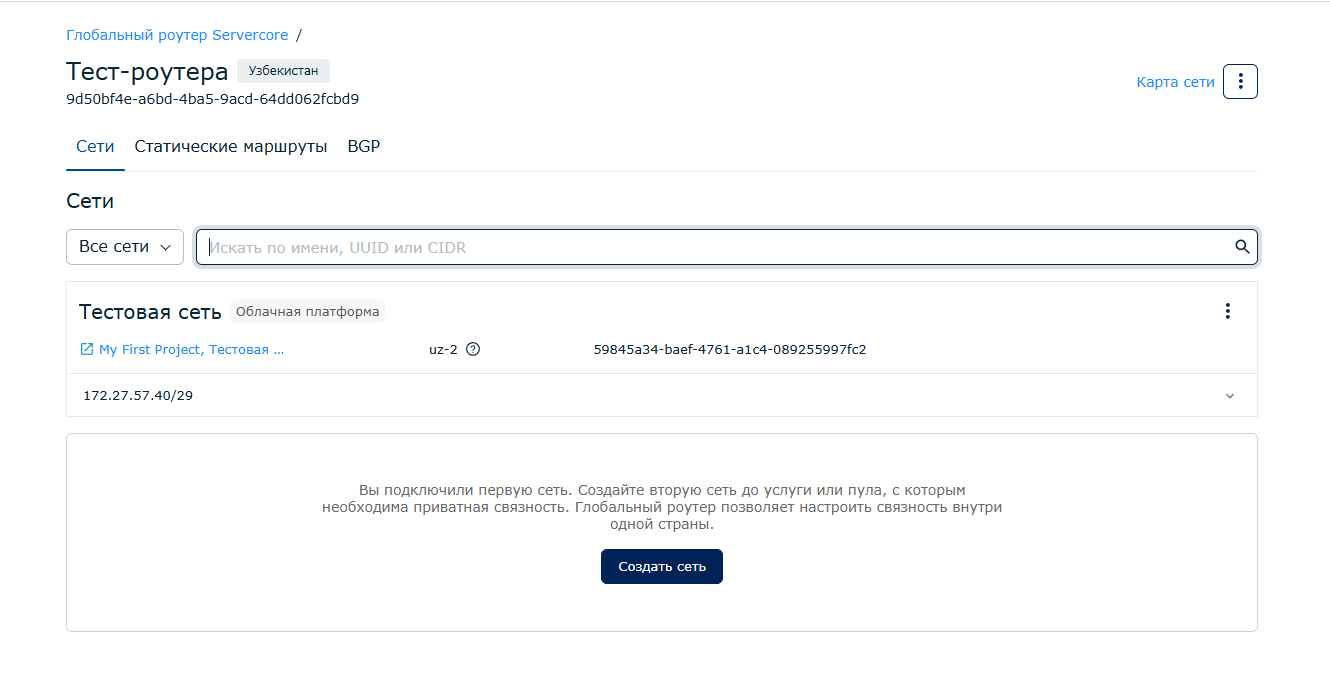Click the network UUID 59845a34-baef text
This screenshot has width=1330, height=681.
tap(729, 350)
